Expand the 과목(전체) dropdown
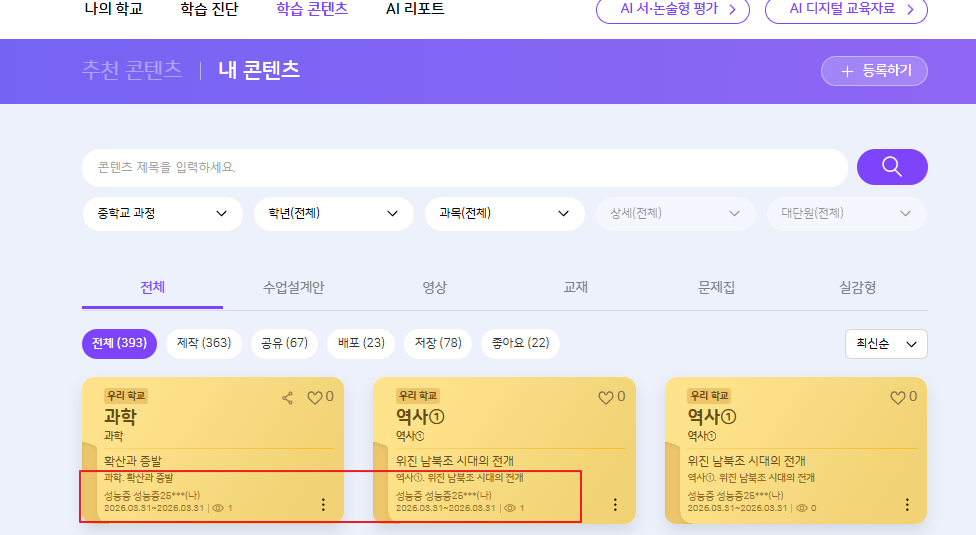This screenshot has width=976, height=535. point(504,214)
